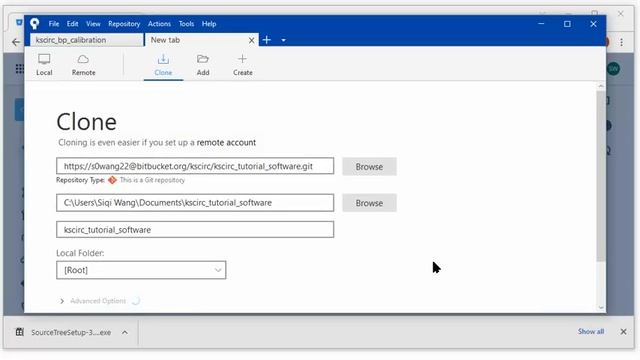Click the remote account link
The height and width of the screenshot is (360, 640).
[226, 142]
